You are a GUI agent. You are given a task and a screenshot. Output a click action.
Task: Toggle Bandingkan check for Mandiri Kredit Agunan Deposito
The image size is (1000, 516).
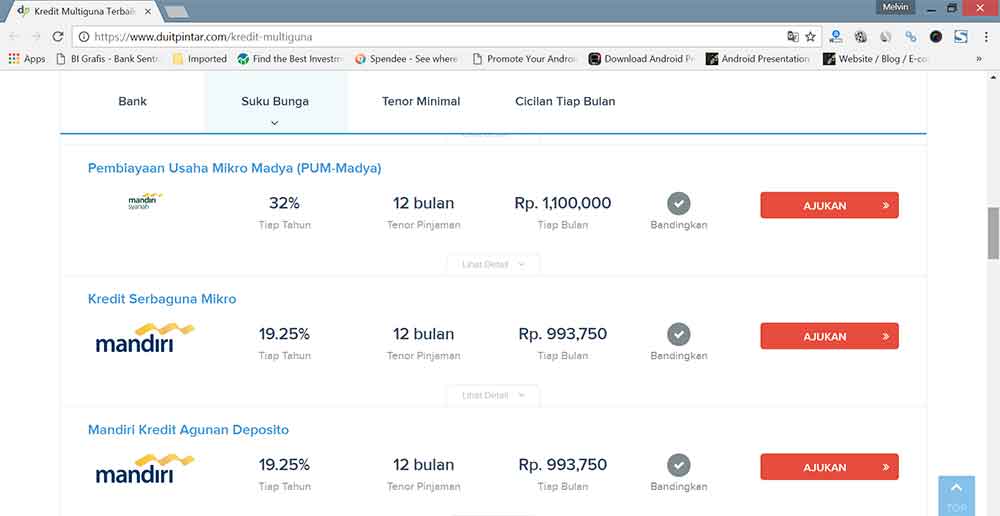coord(679,466)
